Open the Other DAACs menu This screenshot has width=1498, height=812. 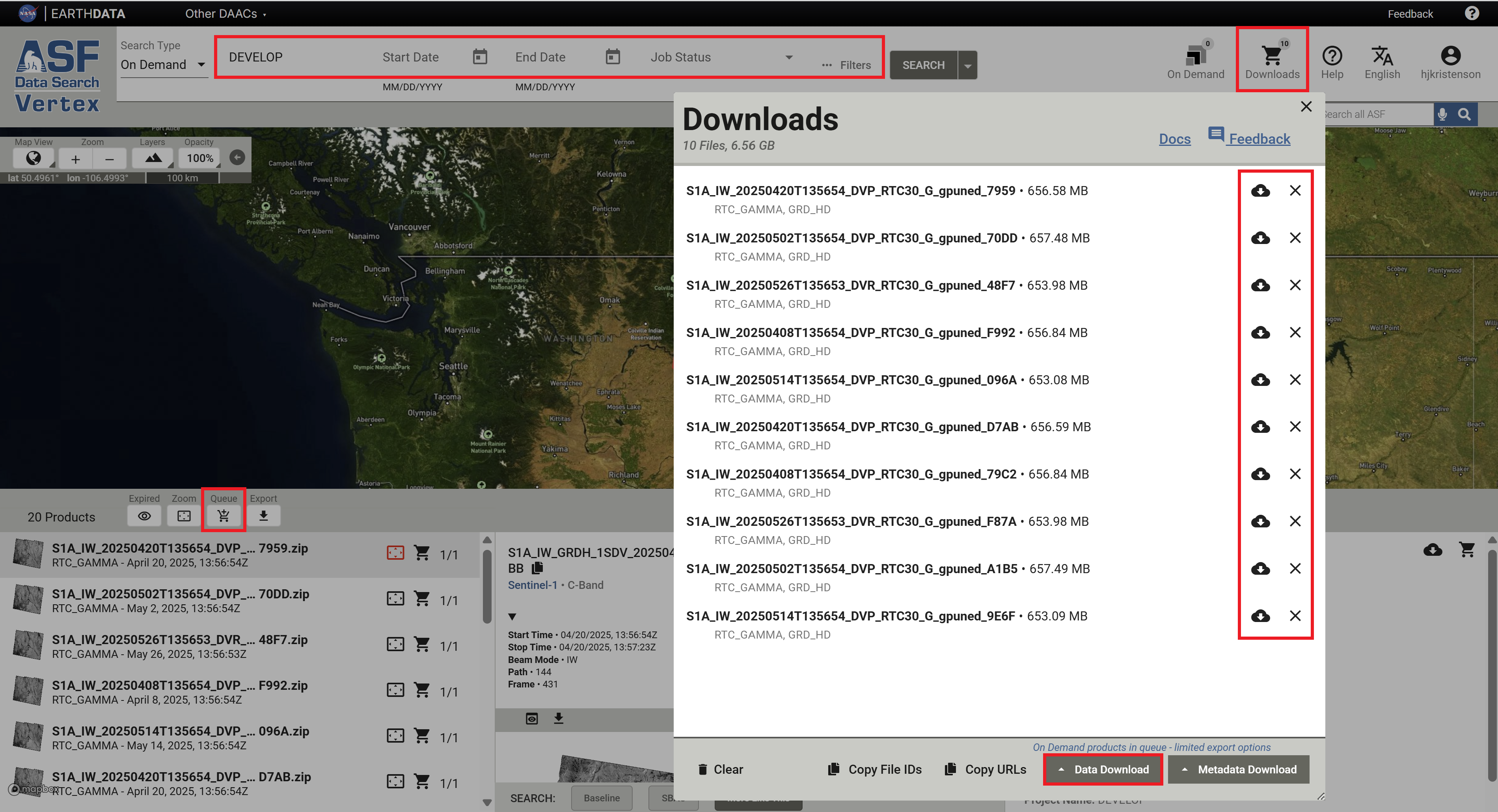[225, 13]
